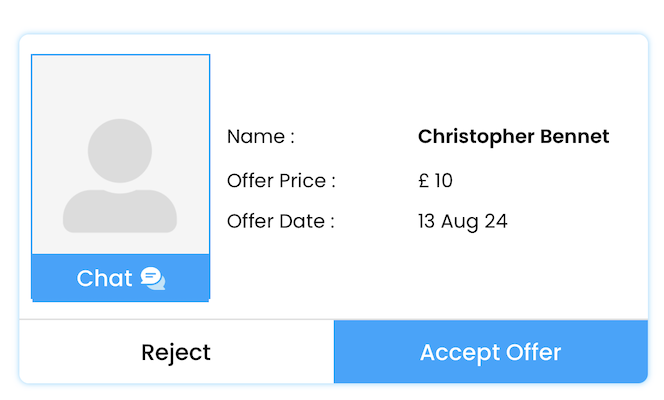This screenshot has width=664, height=400.
Task: Click the chat speech bubble icon
Action: tap(153, 278)
